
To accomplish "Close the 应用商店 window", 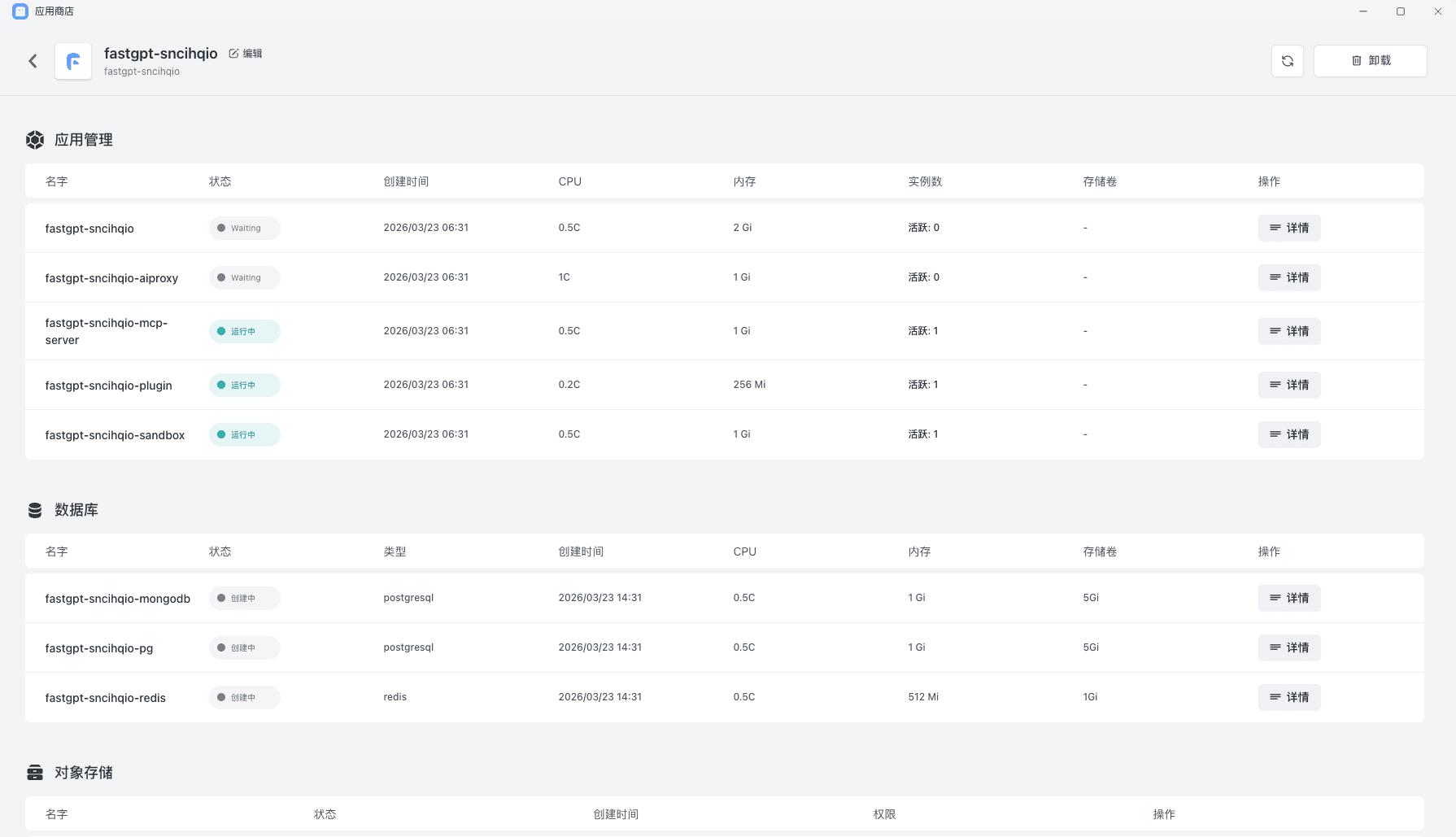I will point(1438,11).
